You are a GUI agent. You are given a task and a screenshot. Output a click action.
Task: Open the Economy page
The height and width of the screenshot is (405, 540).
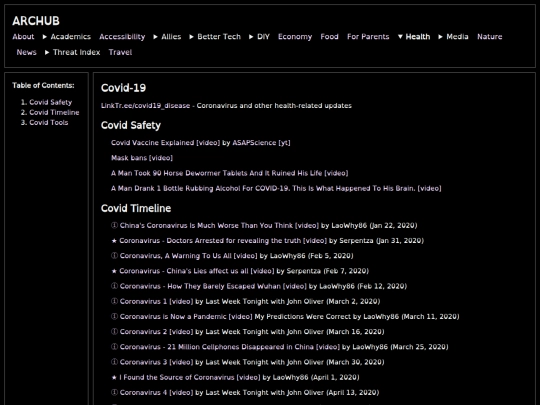pyautogui.click(x=295, y=37)
